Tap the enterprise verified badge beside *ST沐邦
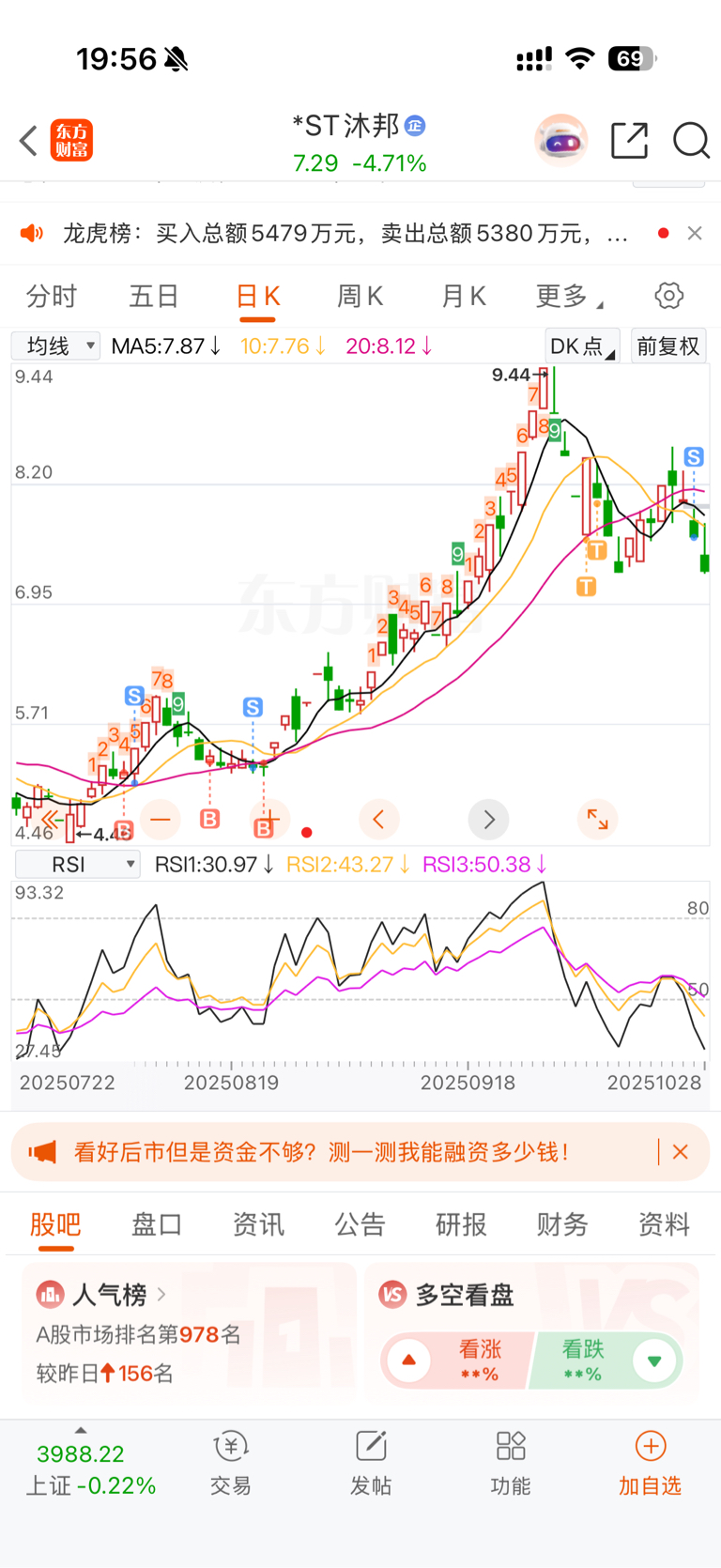 [x=415, y=125]
